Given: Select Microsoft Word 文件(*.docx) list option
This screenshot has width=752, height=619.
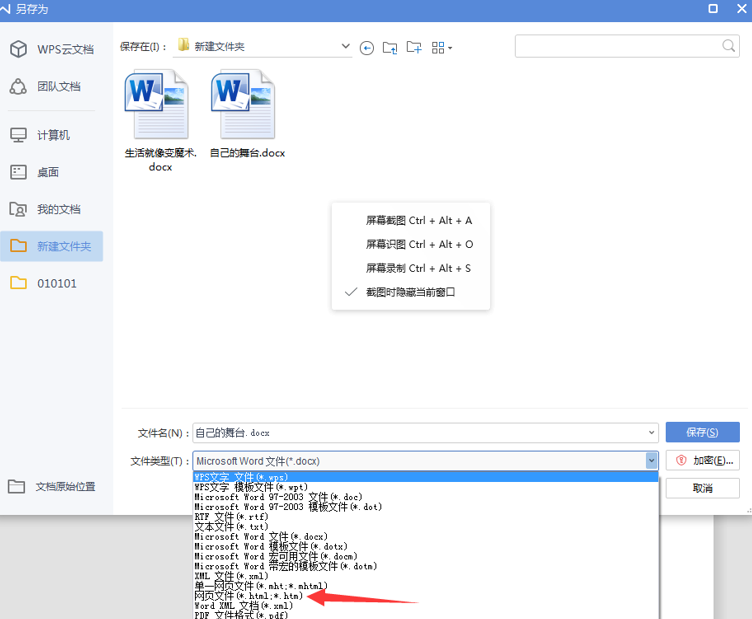Looking at the screenshot, I should click(425, 537).
